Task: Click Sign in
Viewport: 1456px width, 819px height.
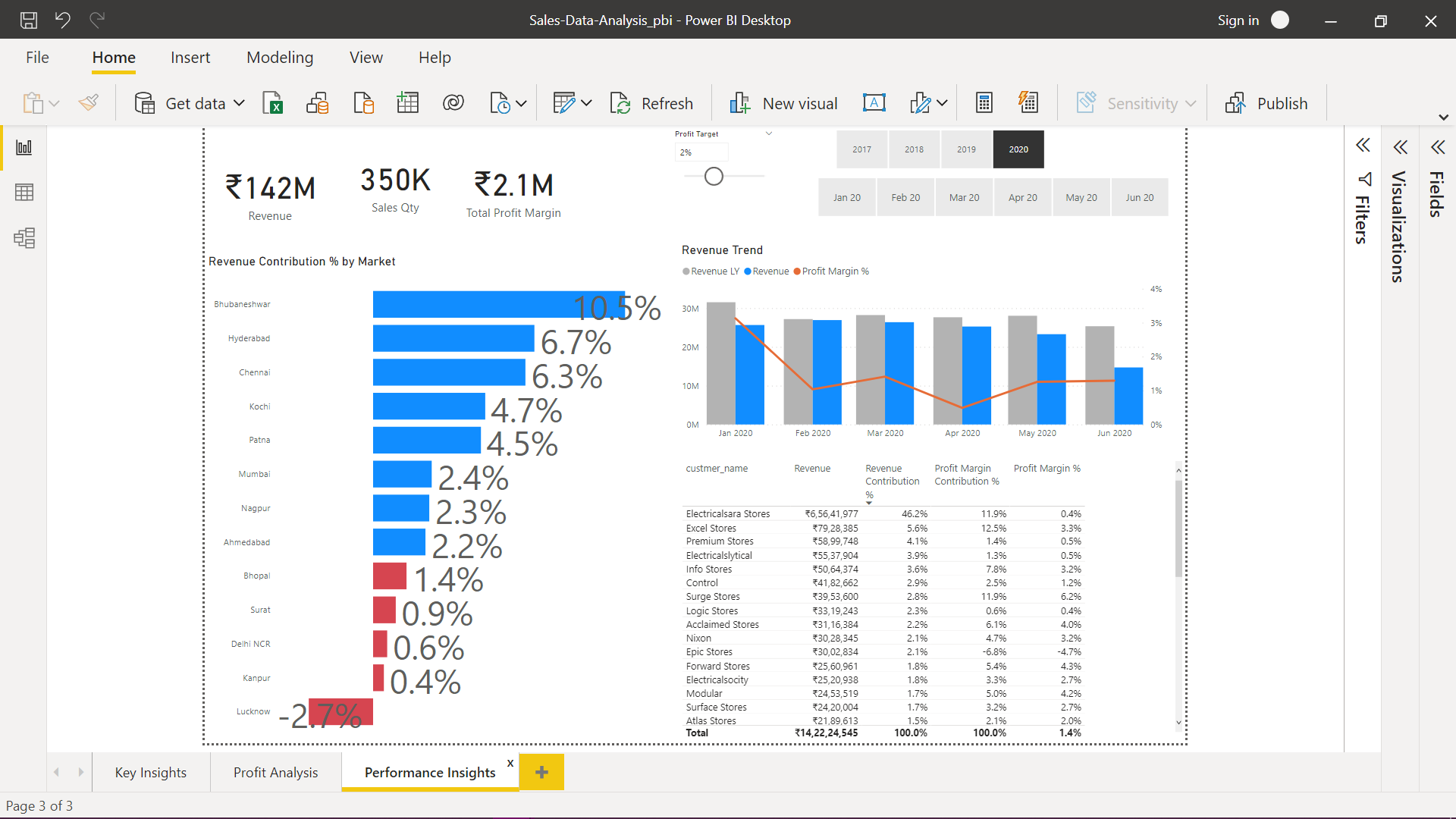Action: pos(1238,20)
